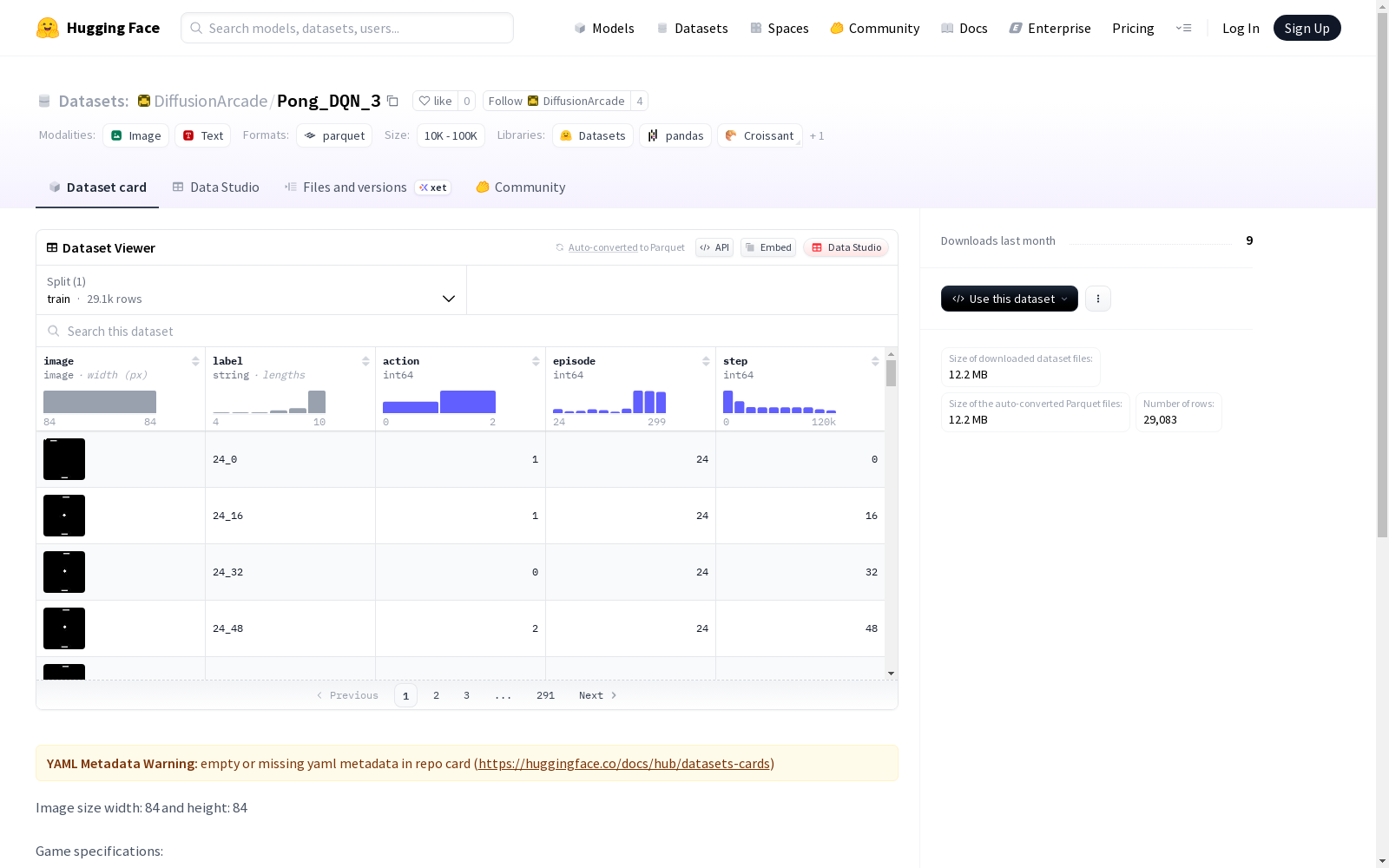Open the image thumbnail in row 24_0

[64, 459]
